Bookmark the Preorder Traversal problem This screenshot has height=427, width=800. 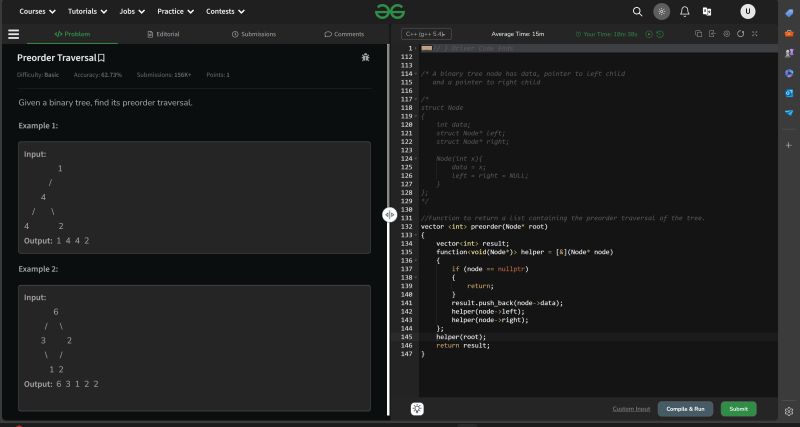tap(100, 58)
